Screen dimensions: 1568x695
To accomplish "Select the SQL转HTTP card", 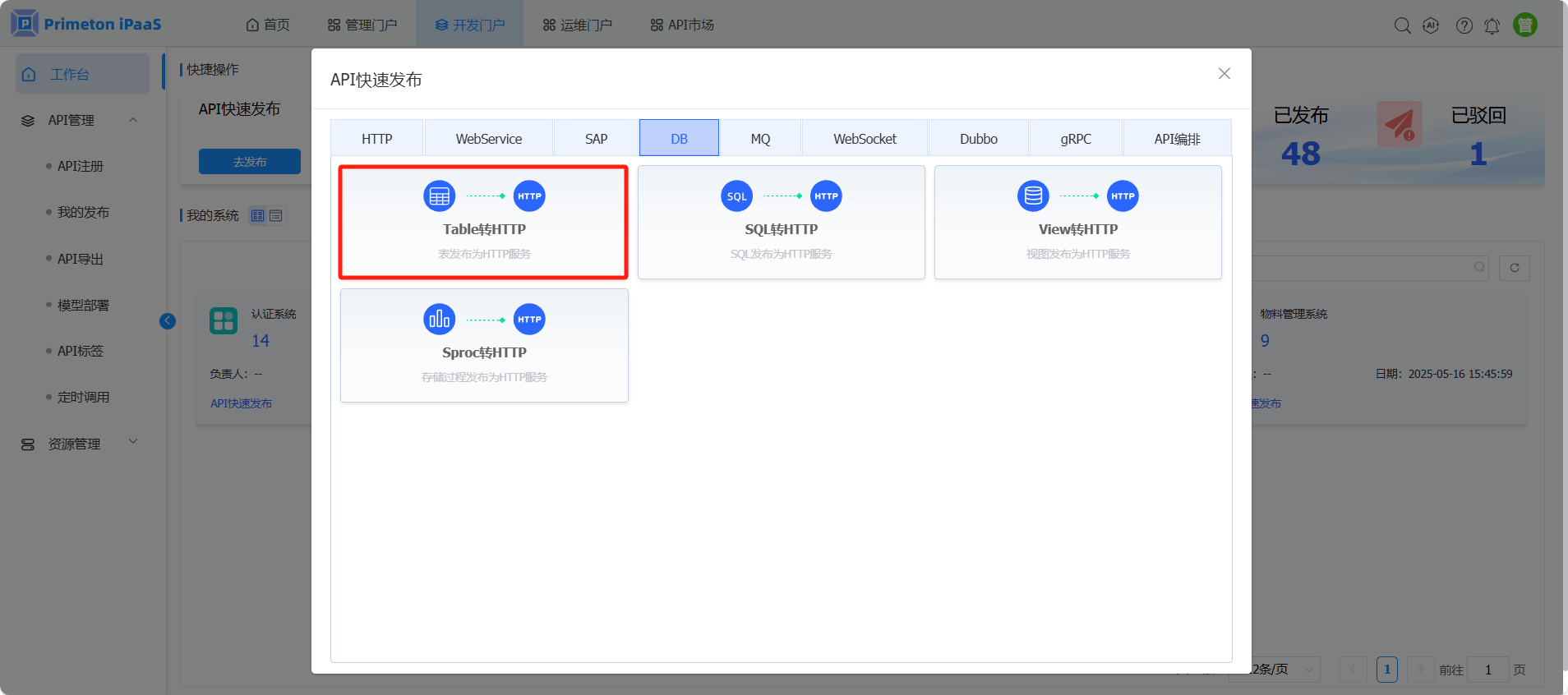I will [x=781, y=223].
